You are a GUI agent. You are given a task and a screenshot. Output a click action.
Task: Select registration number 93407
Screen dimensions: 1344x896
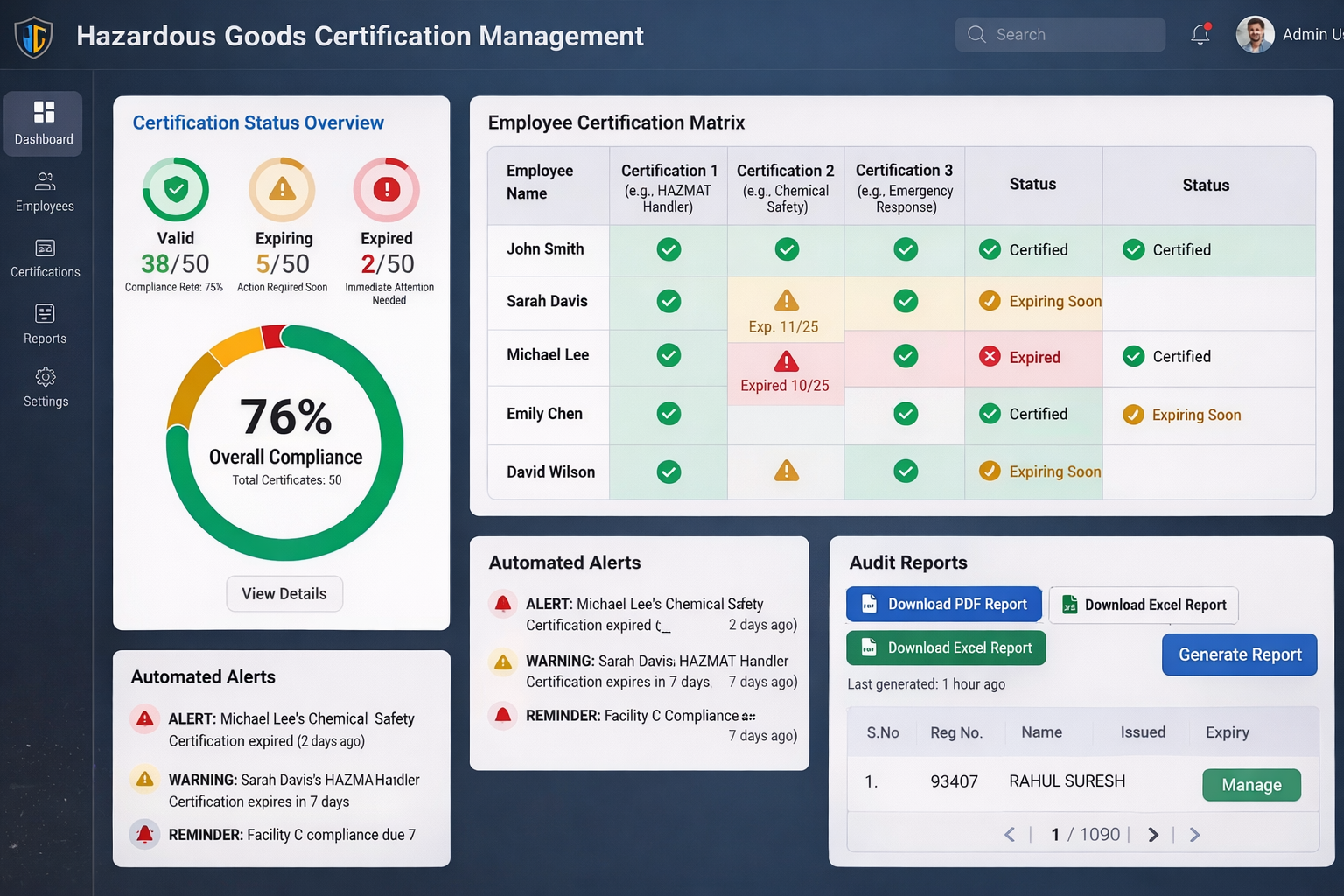(x=954, y=781)
